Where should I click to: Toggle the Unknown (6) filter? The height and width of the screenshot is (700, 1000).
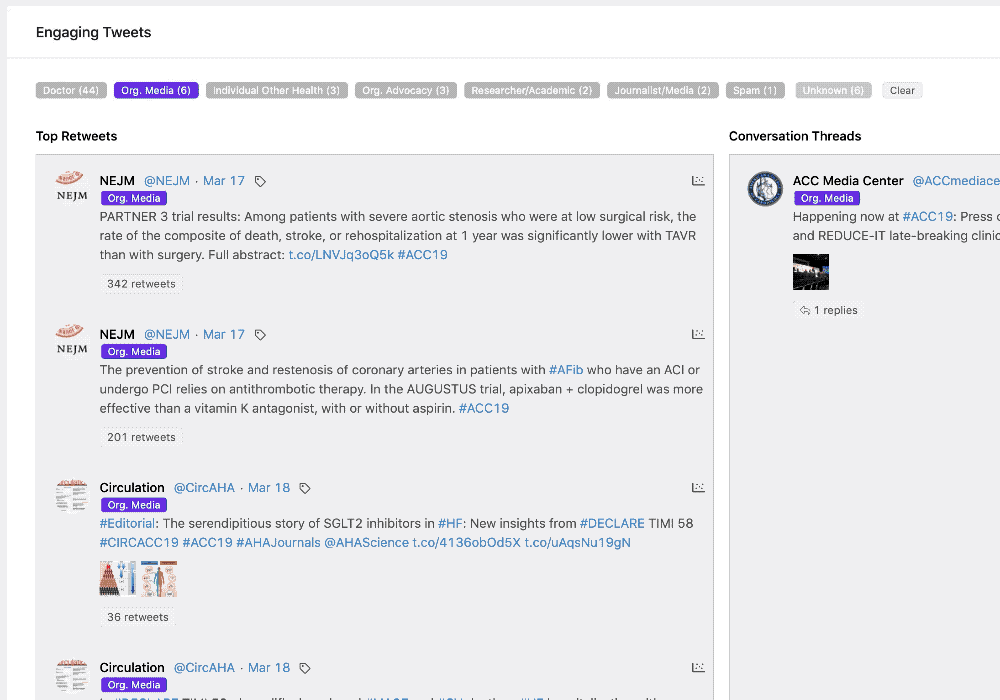click(834, 91)
